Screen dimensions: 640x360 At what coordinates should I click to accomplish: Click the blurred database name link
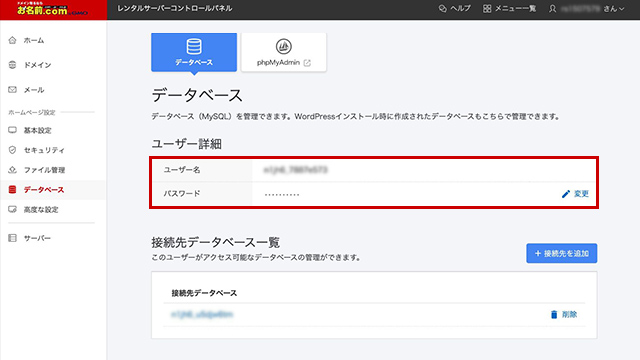tap(202, 314)
